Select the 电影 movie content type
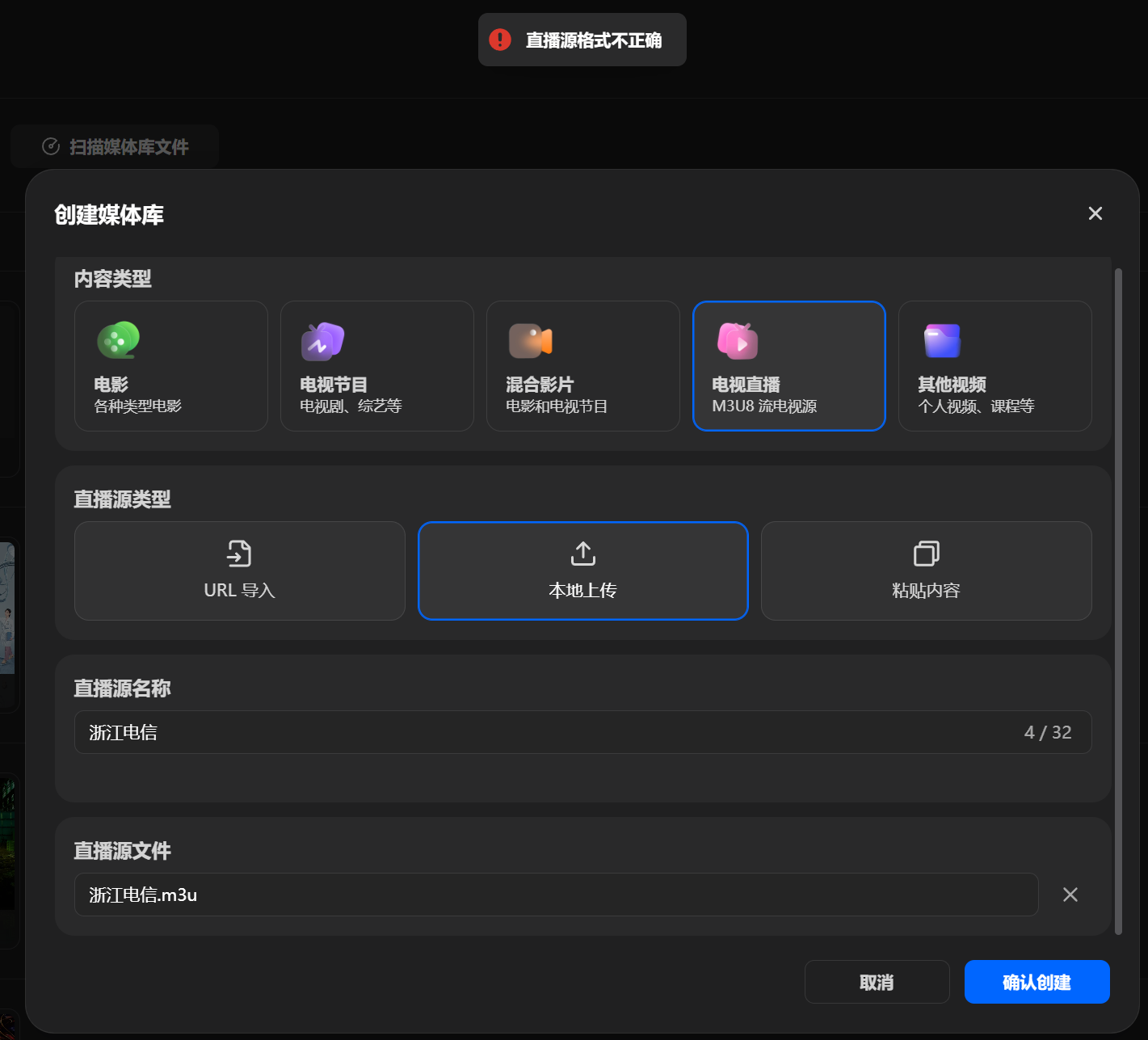The width and height of the screenshot is (1148, 1040). point(171,366)
